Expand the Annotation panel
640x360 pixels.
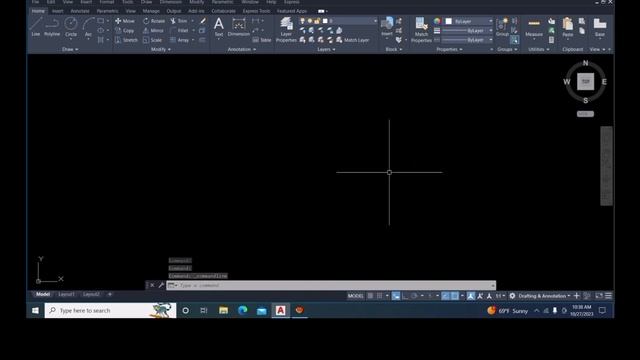point(242,49)
